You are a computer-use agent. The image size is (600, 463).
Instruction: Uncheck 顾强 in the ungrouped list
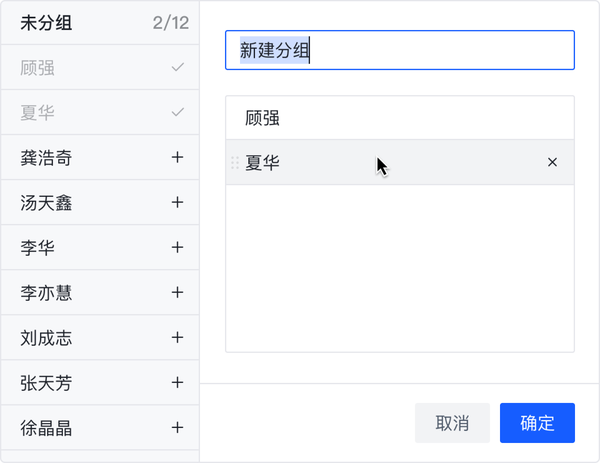(178, 67)
